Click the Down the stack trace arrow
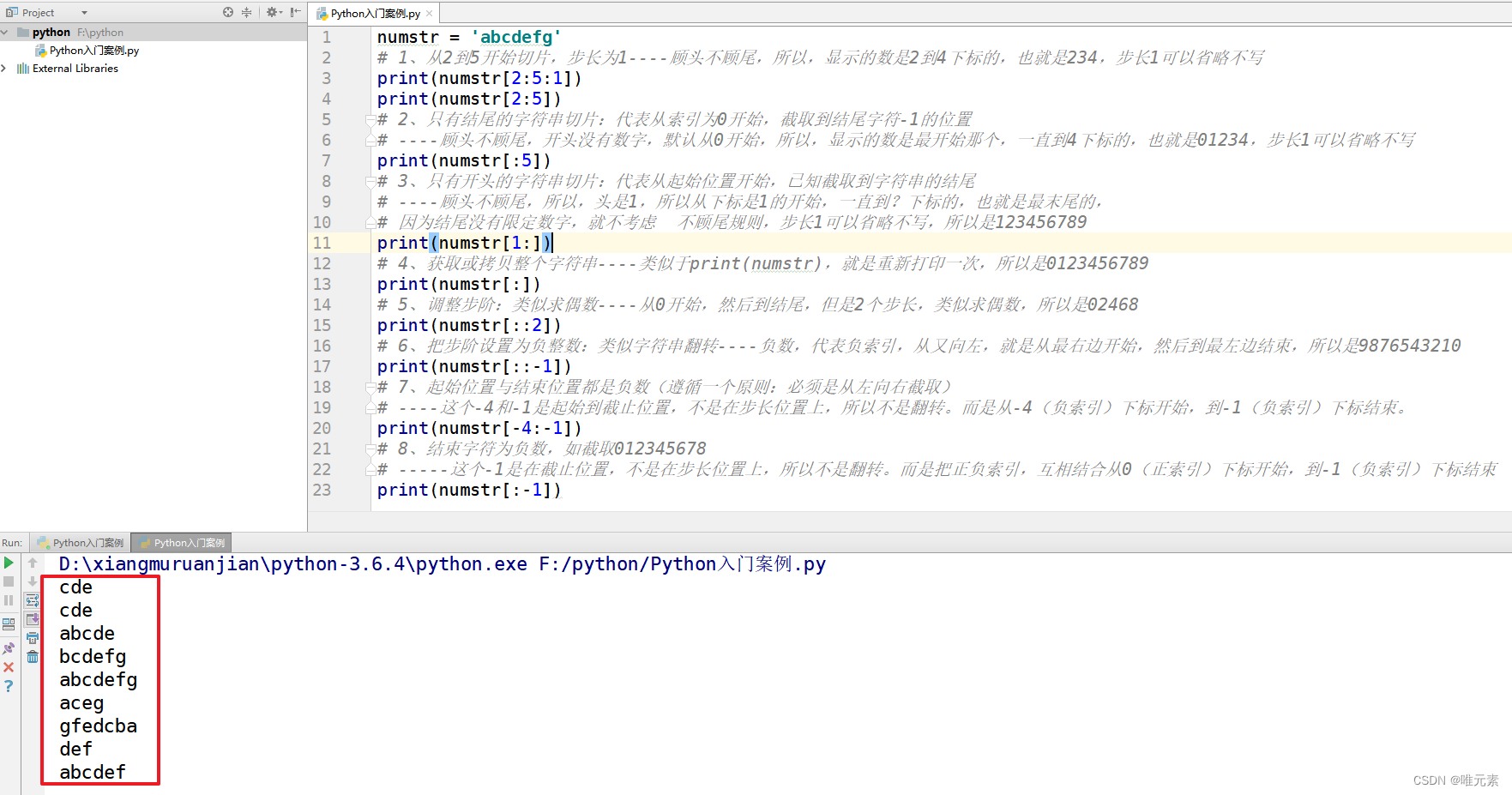The image size is (1512, 795). [x=33, y=581]
